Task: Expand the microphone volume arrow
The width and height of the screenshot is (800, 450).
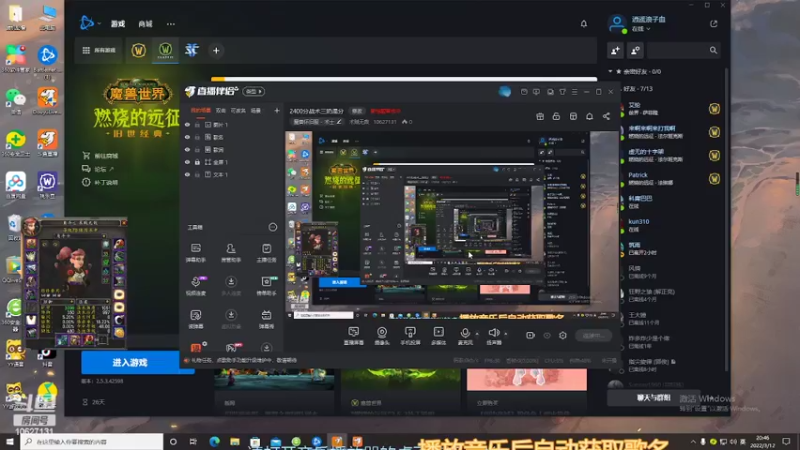Action: tap(477, 334)
